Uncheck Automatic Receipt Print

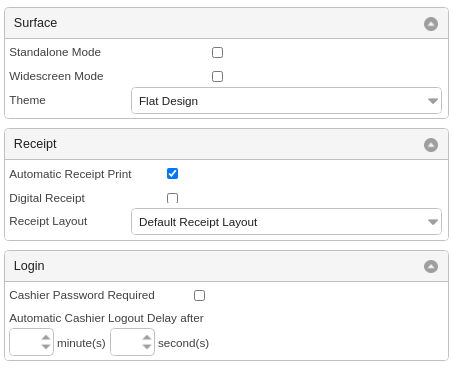tap(172, 174)
